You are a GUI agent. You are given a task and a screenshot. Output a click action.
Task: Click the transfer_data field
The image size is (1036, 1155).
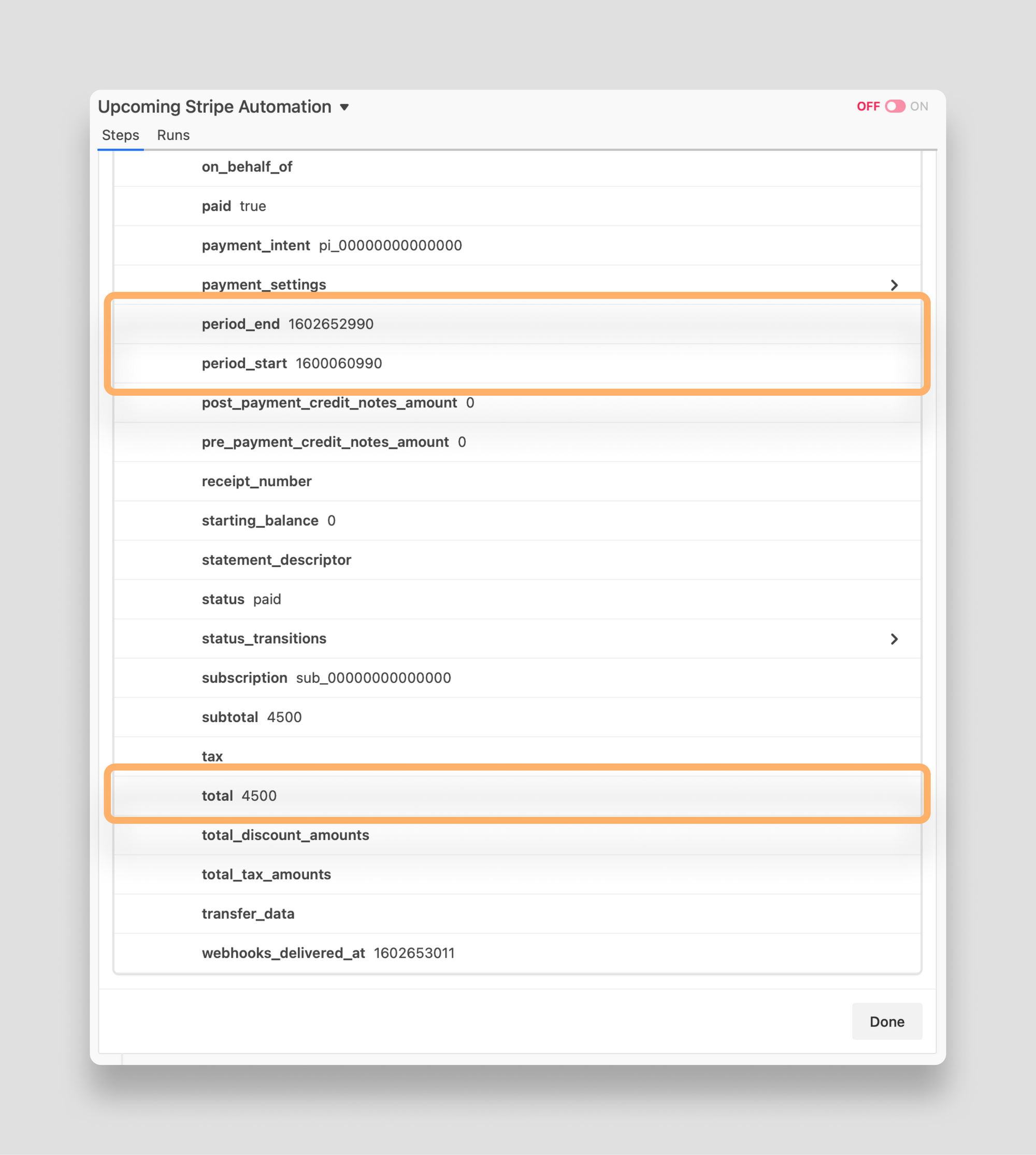[512, 913]
